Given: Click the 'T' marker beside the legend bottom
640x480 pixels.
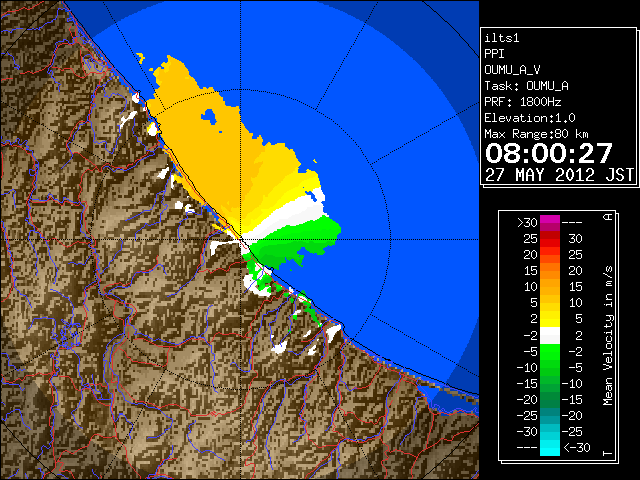Looking at the screenshot, I should pyautogui.click(x=608, y=453).
